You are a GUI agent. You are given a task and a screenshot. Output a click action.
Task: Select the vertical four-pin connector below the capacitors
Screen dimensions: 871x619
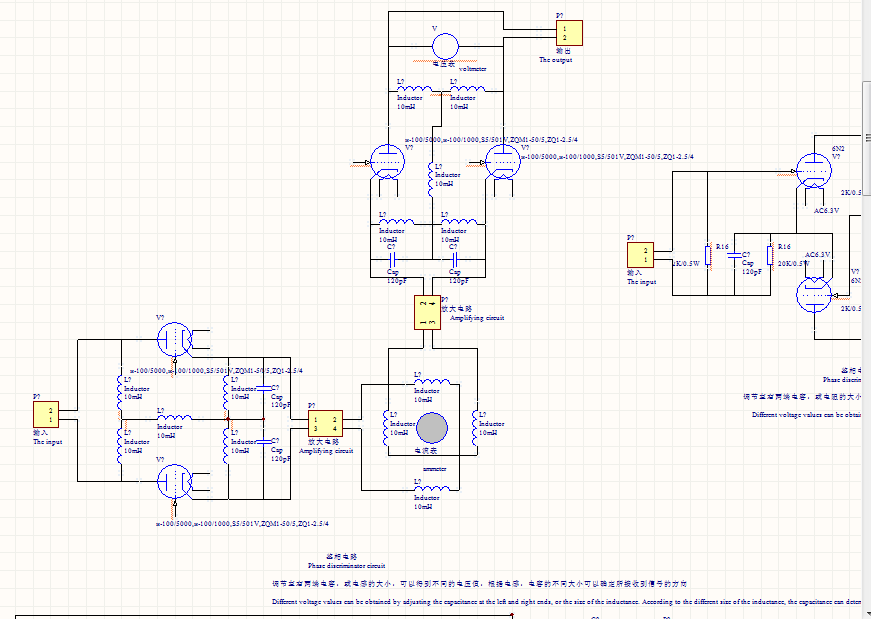click(428, 313)
